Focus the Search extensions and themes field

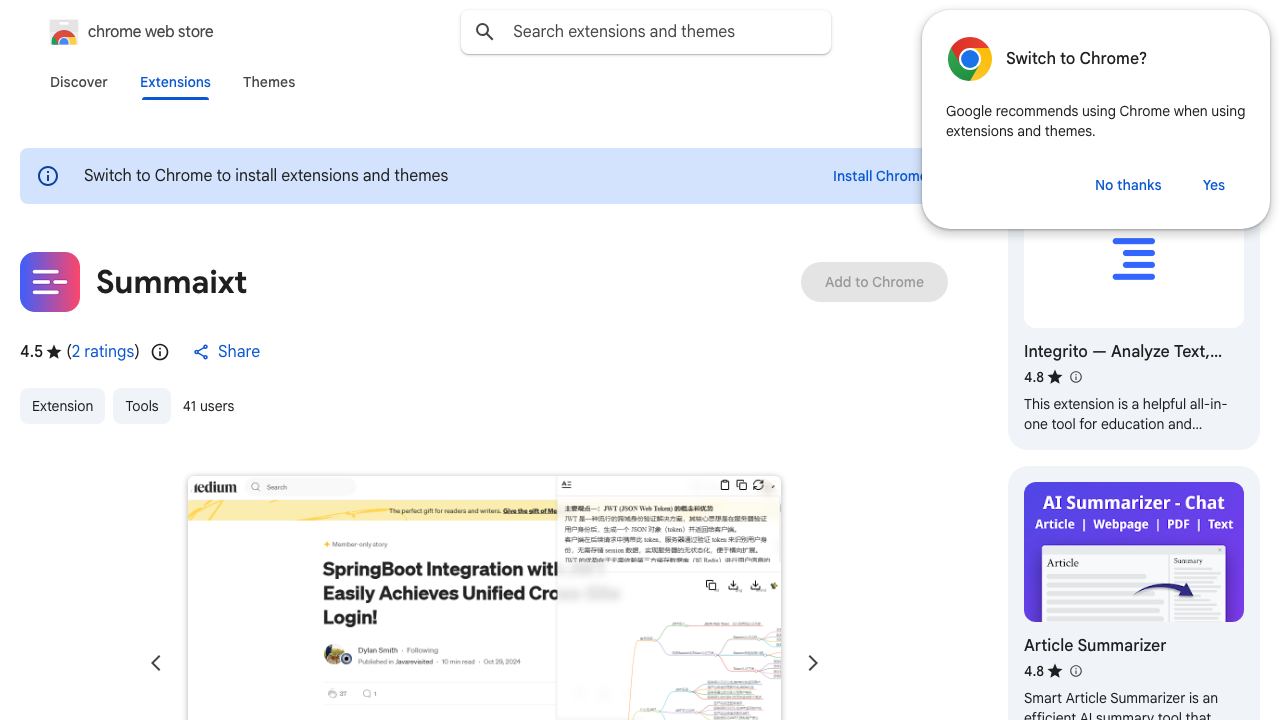click(646, 32)
